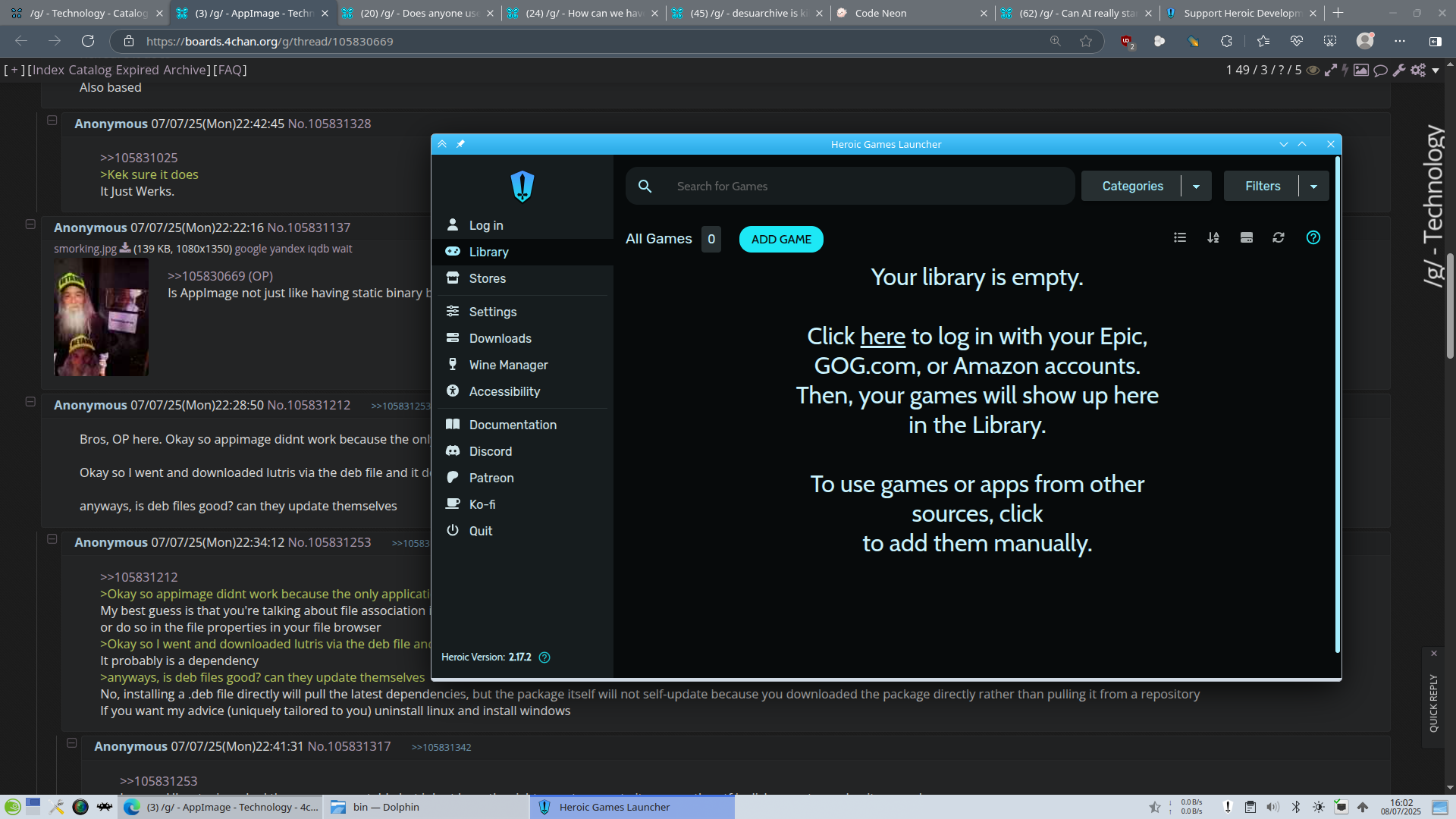The height and width of the screenshot is (819, 1456).
Task: Click keep-above arrows icon in Heroic title bar
Action: (x=442, y=144)
